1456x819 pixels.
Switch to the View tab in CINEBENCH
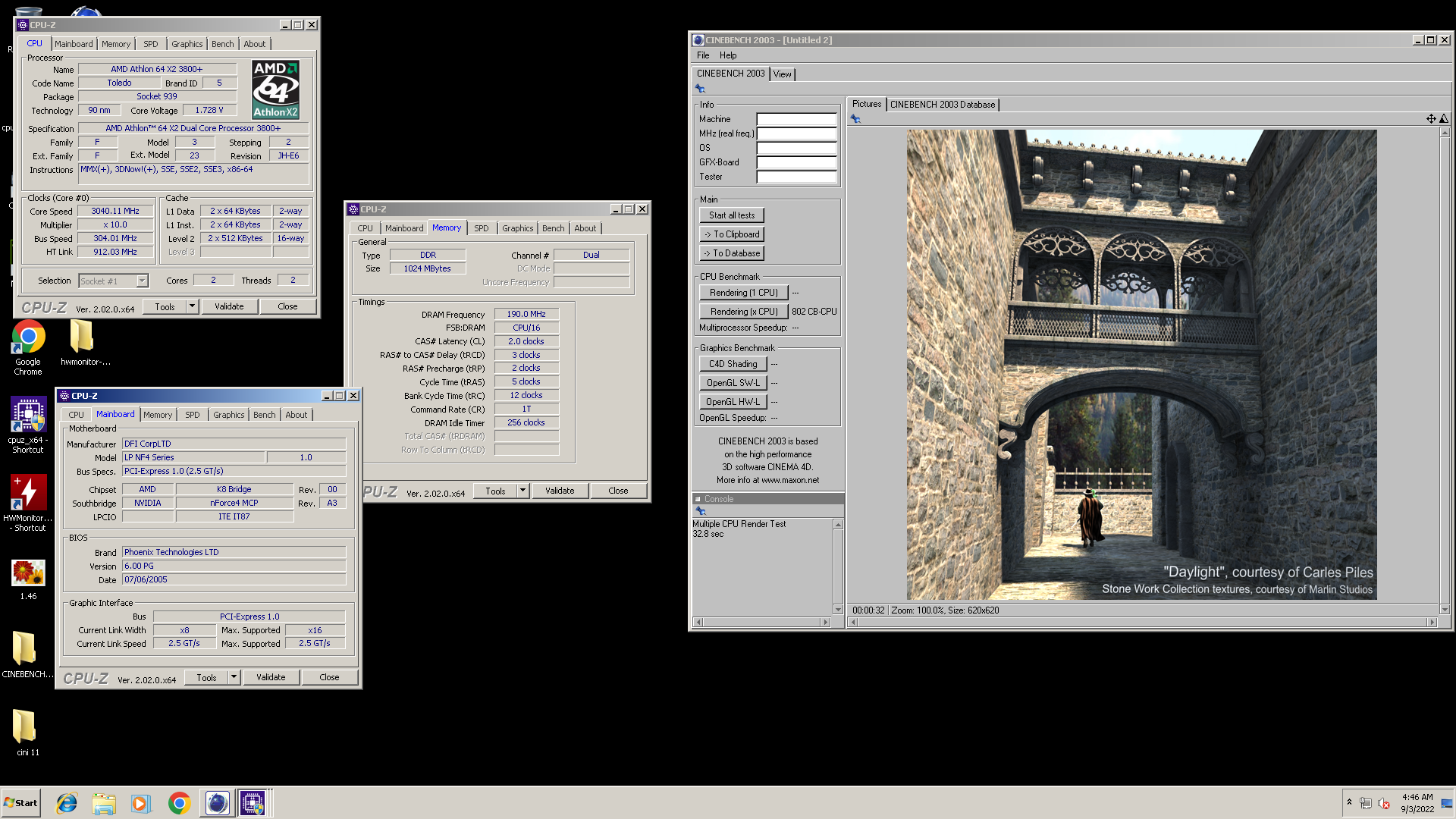click(783, 74)
